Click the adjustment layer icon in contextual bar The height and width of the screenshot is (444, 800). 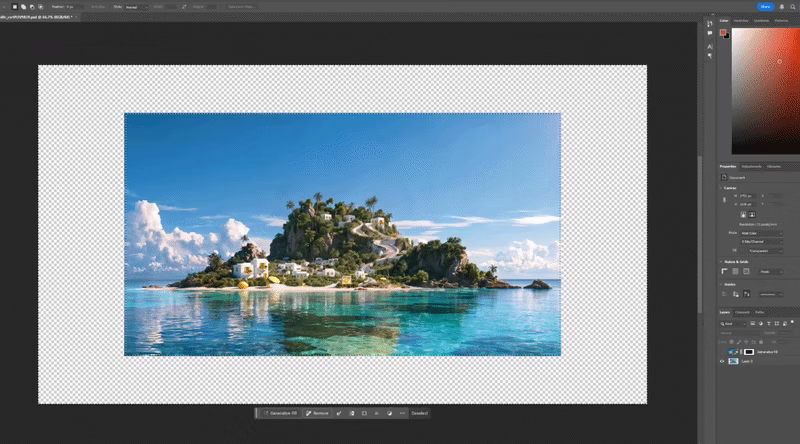point(390,413)
